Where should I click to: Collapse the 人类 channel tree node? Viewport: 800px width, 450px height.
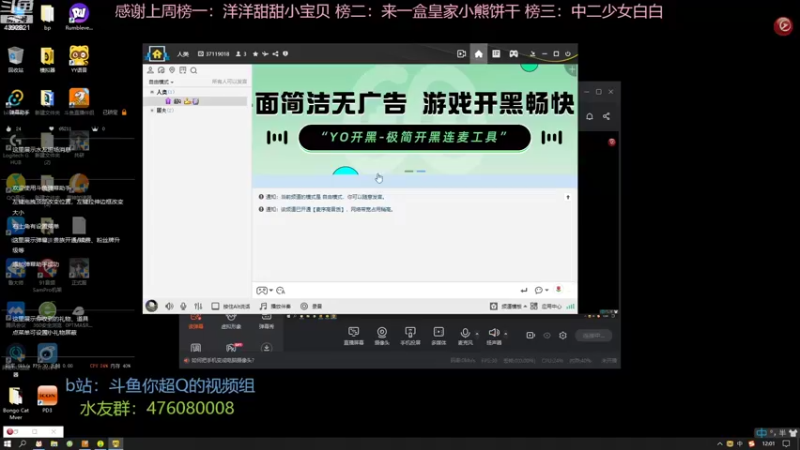[x=152, y=92]
